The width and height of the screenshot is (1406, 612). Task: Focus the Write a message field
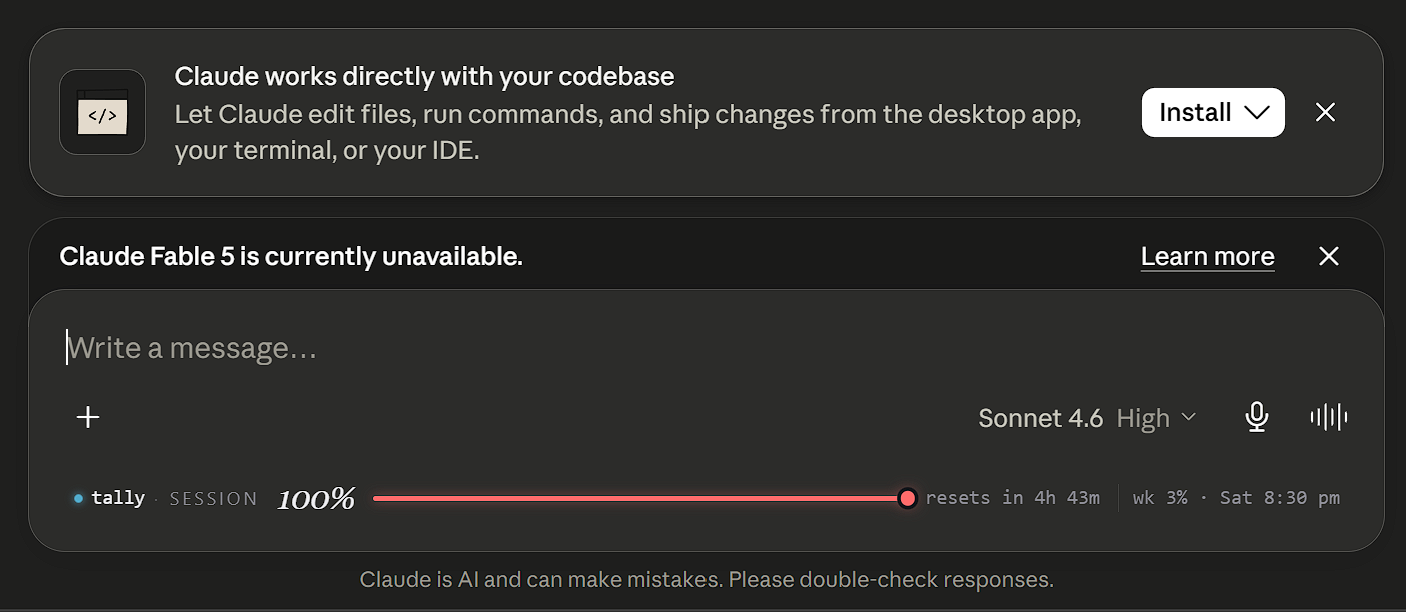tap(706, 348)
